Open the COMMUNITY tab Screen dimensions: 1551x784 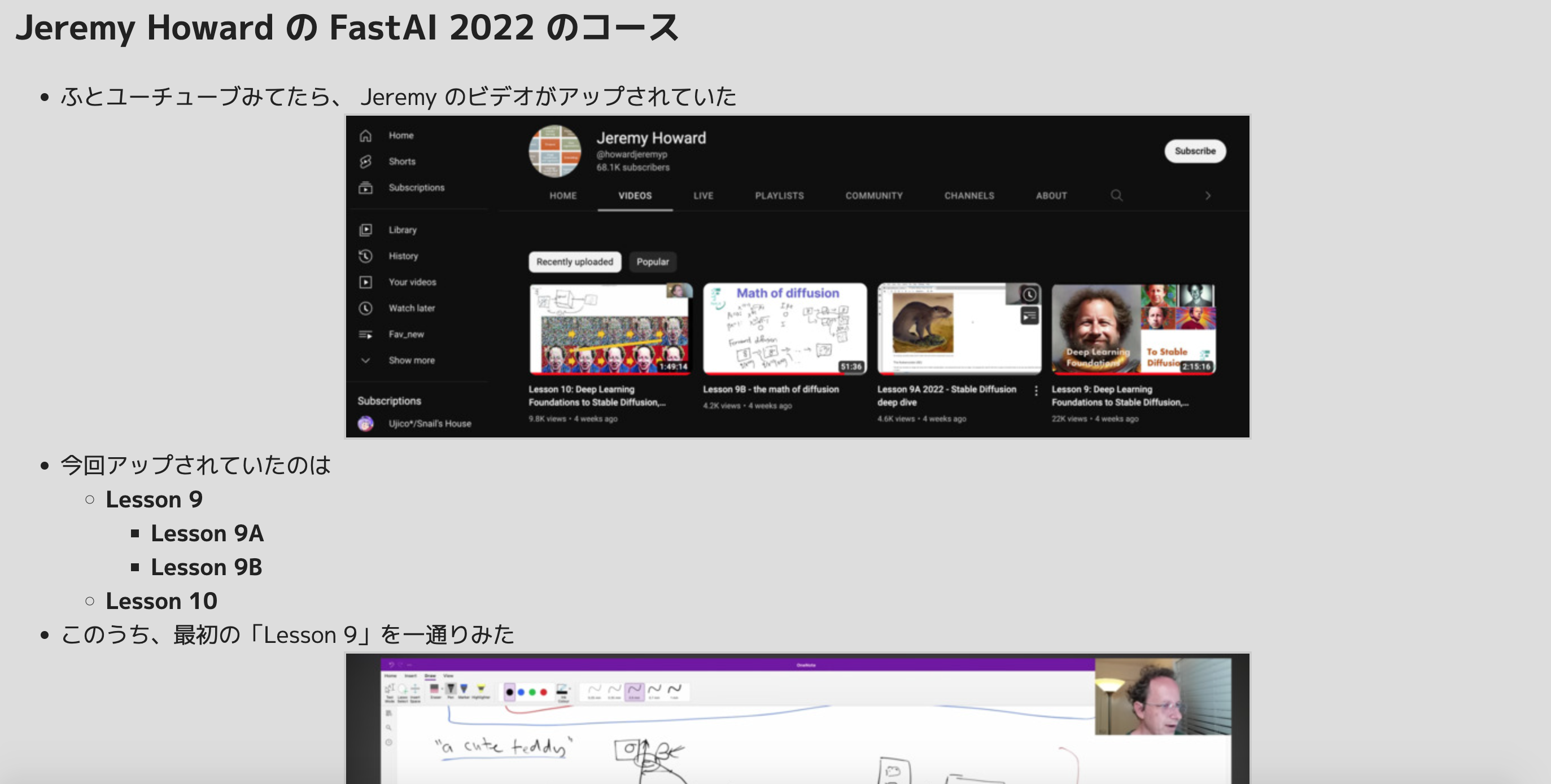pyautogui.click(x=874, y=195)
